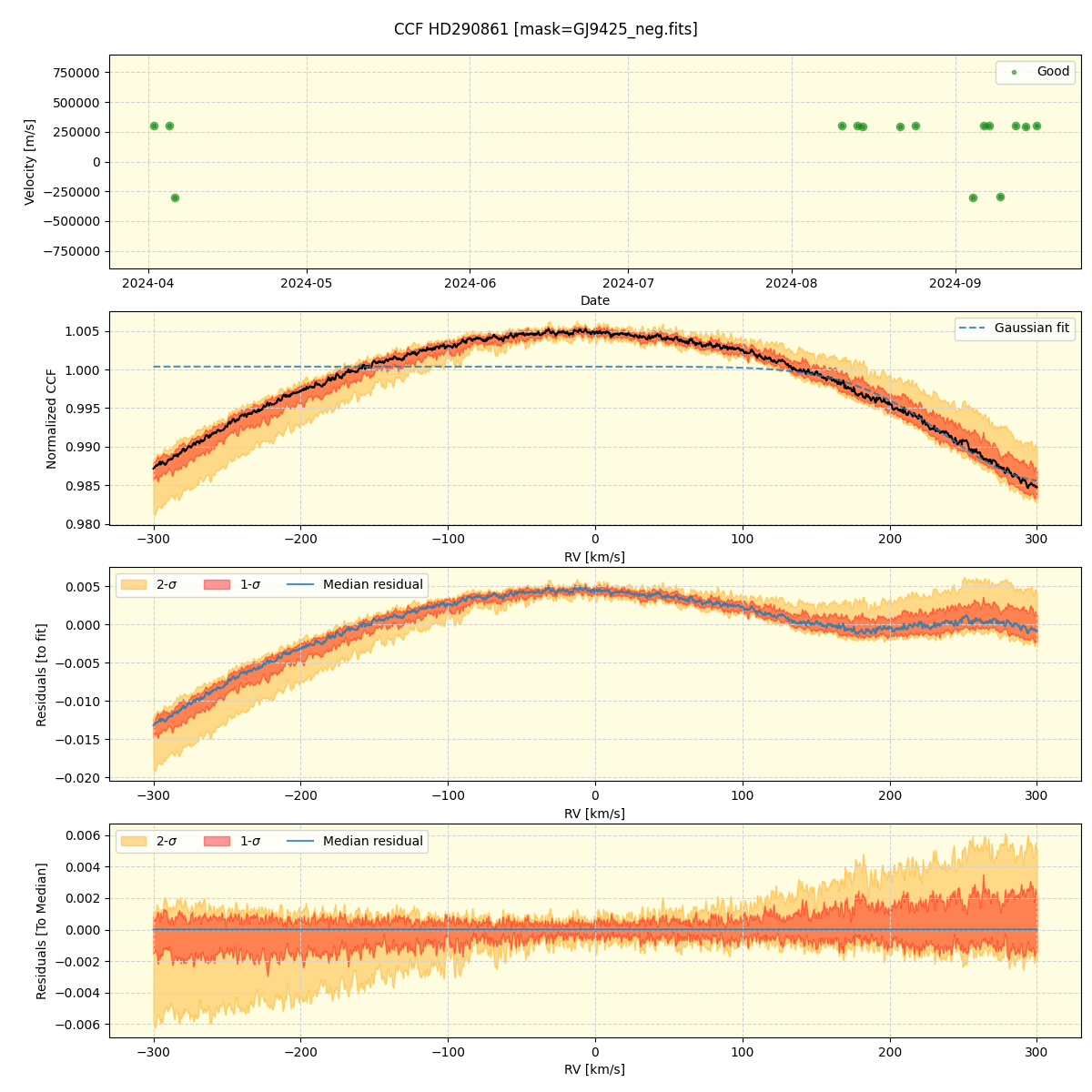Click the 'Velocity [m/s]' axis label
Screen dimensions: 1092x1092
[30, 162]
